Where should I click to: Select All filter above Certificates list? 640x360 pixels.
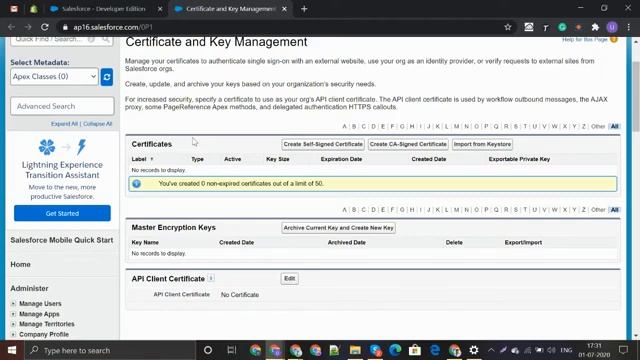point(614,127)
